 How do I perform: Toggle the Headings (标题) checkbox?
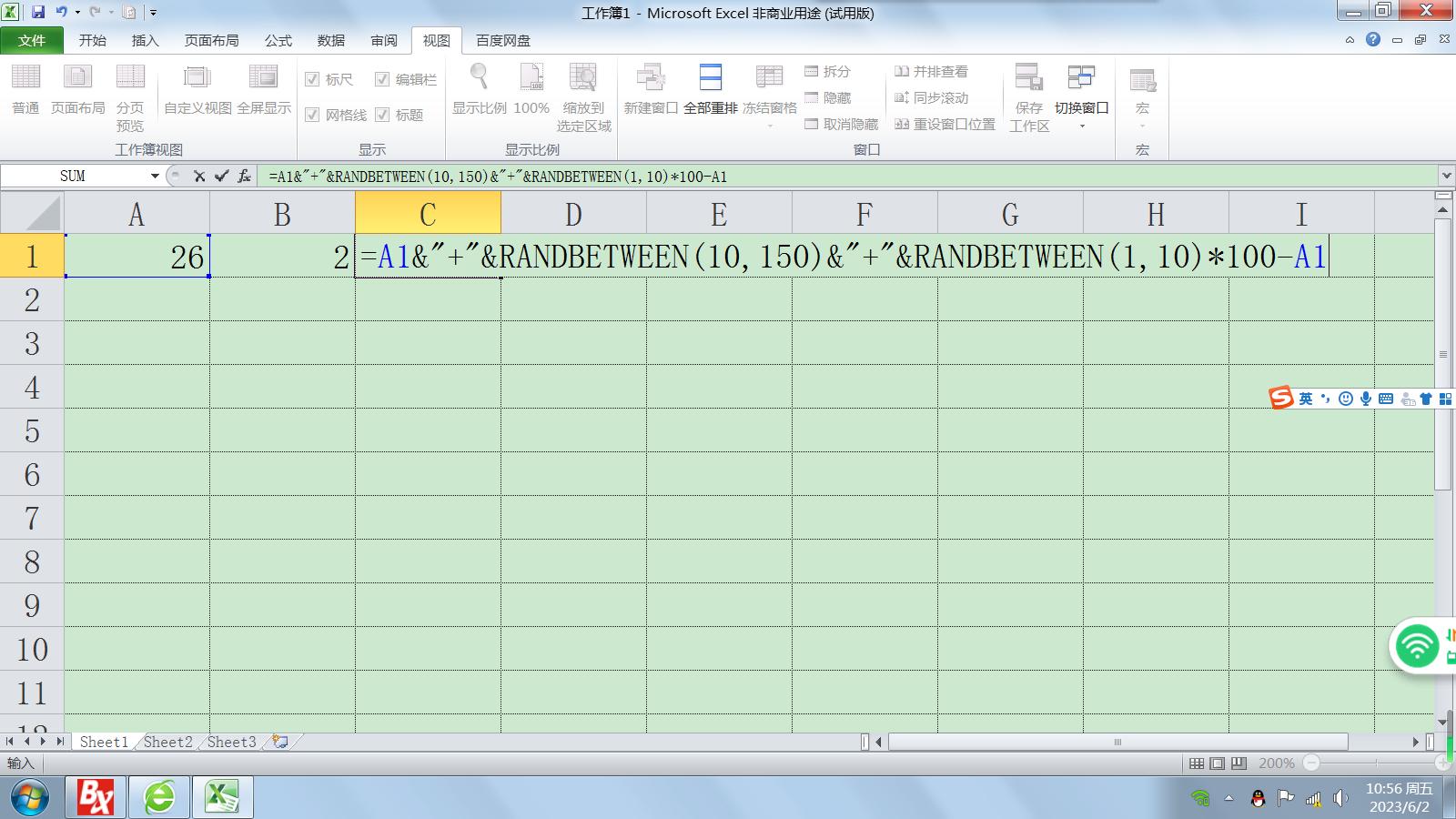click(382, 115)
